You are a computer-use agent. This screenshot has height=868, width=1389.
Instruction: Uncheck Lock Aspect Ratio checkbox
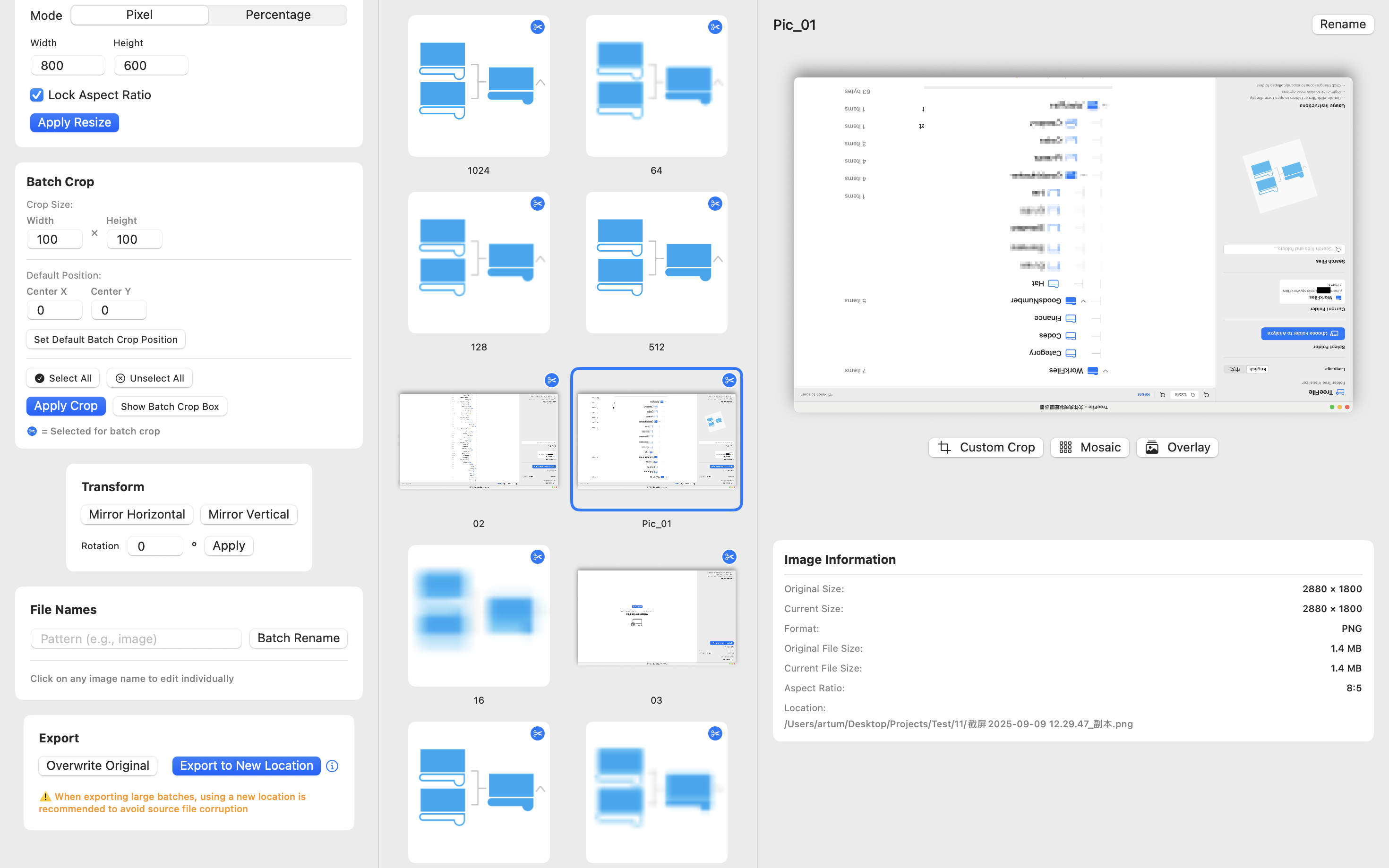(x=37, y=95)
